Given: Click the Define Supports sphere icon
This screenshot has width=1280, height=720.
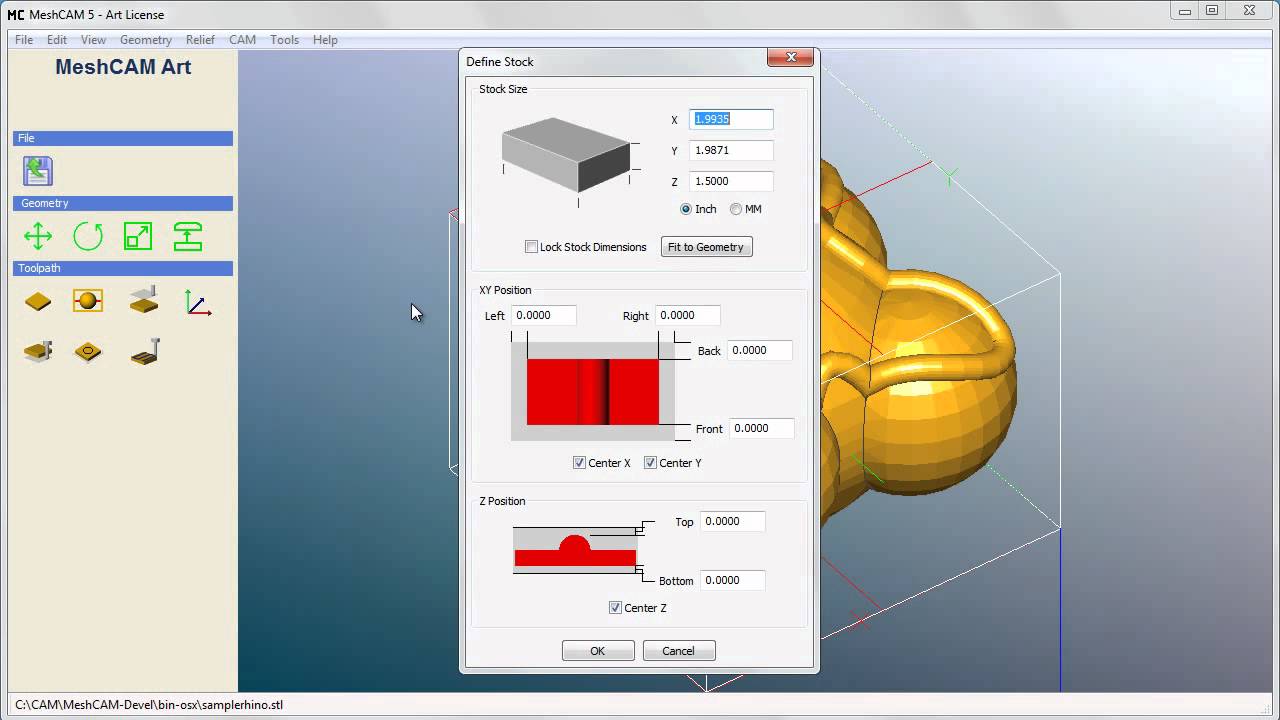Looking at the screenshot, I should (x=88, y=301).
